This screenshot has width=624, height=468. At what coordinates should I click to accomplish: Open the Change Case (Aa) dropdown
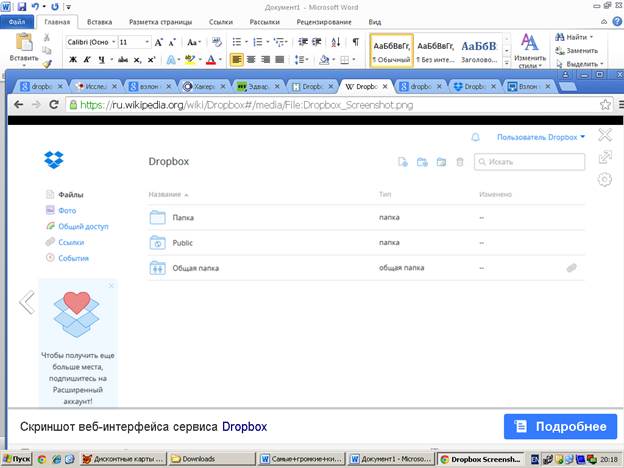(x=194, y=42)
